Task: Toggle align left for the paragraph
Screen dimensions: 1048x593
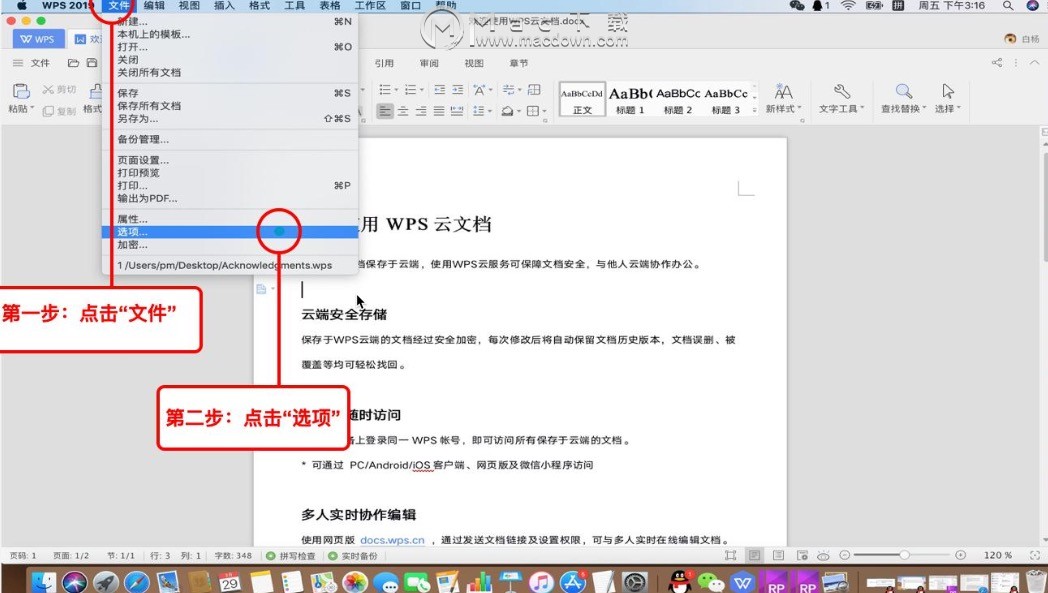Action: tap(384, 111)
